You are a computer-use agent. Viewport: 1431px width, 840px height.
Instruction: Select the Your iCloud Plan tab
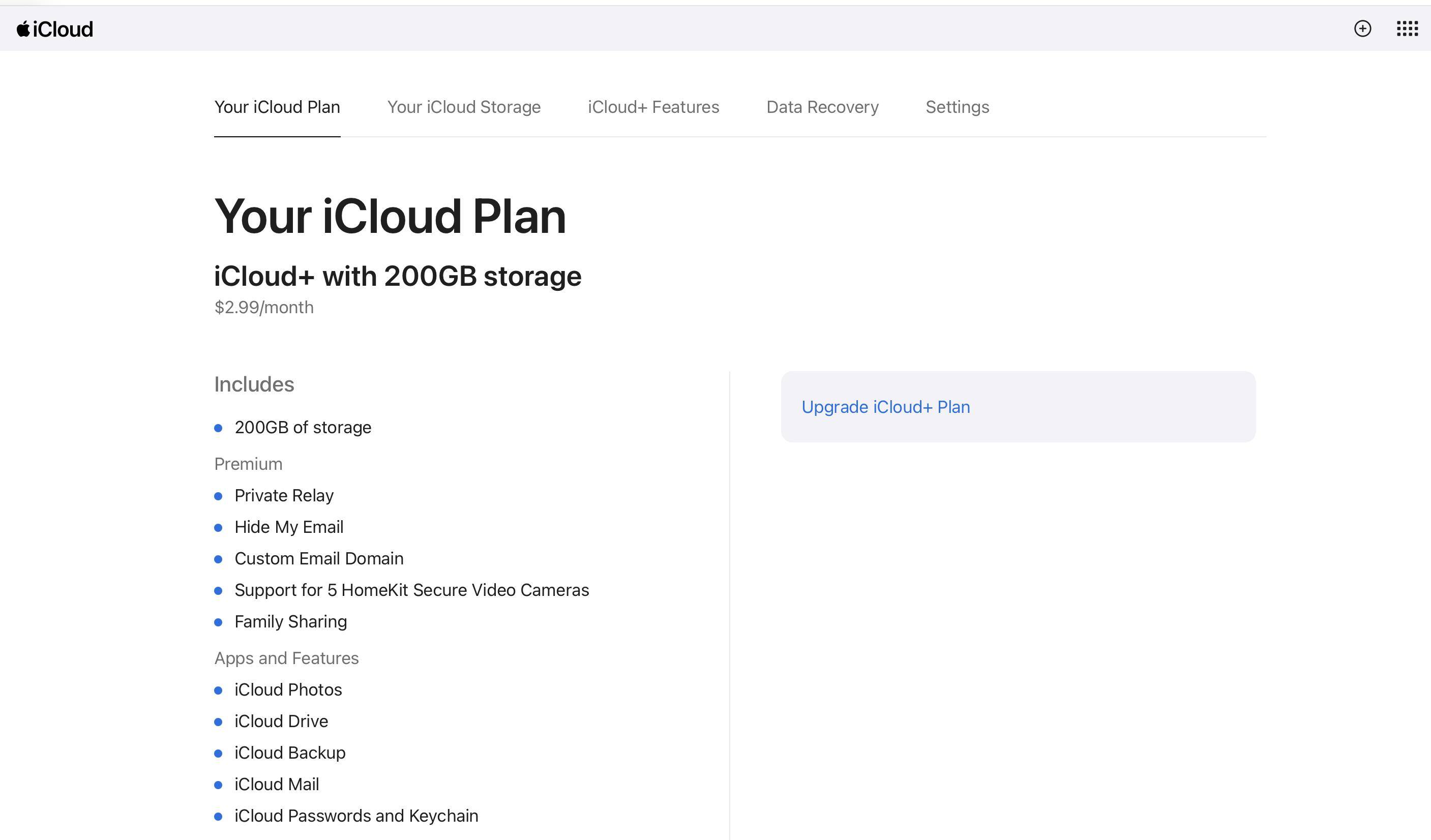click(277, 107)
